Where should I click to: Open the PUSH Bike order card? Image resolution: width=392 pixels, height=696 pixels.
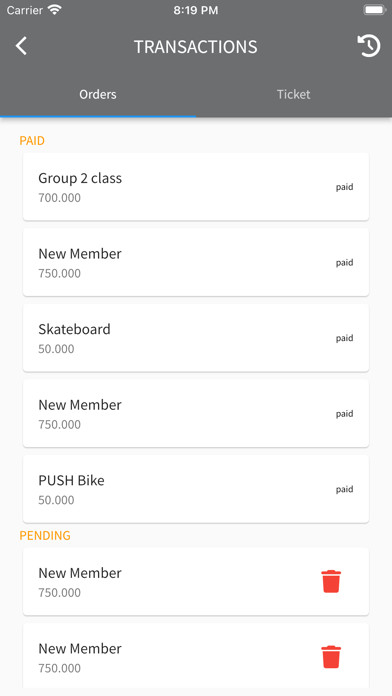196,488
